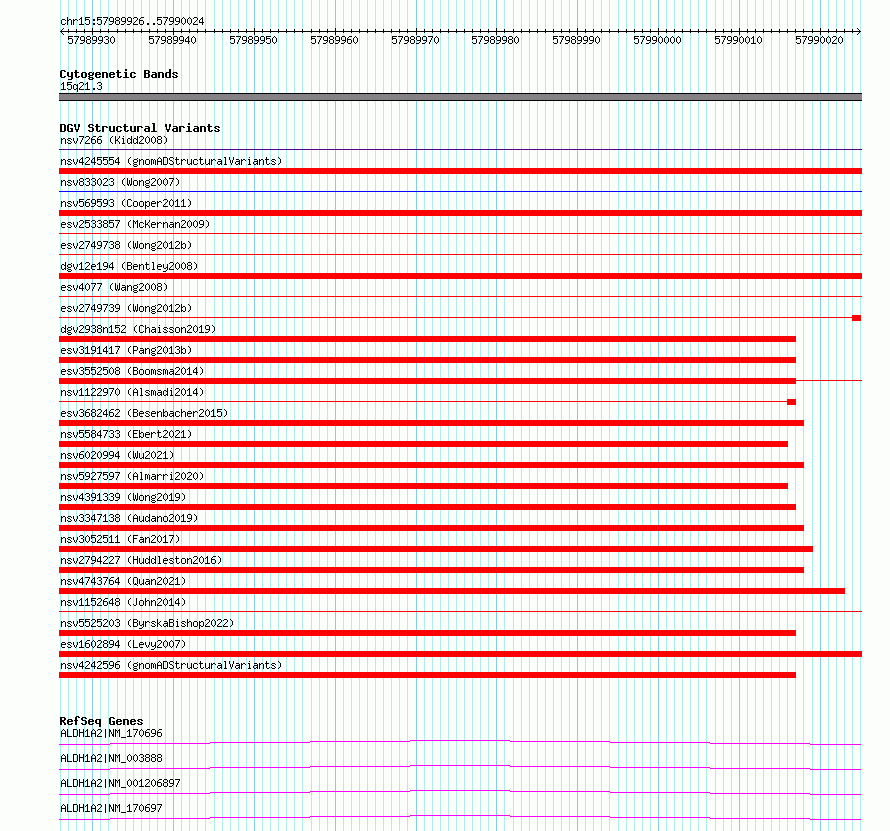
Task: Click transcript ALDH1A2|NM_170697
Action: [111, 808]
